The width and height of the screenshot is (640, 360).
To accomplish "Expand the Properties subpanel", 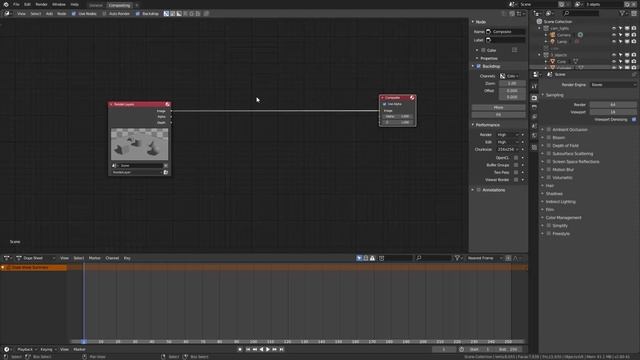I will 477,58.
